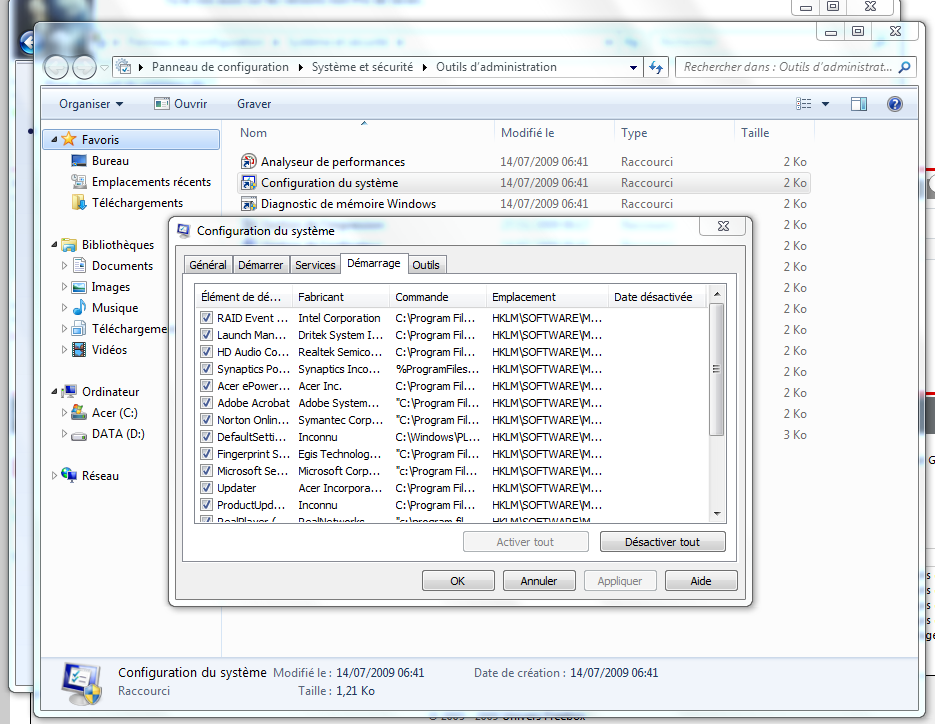Click the Annuler button
935x724 pixels.
pyautogui.click(x=539, y=581)
